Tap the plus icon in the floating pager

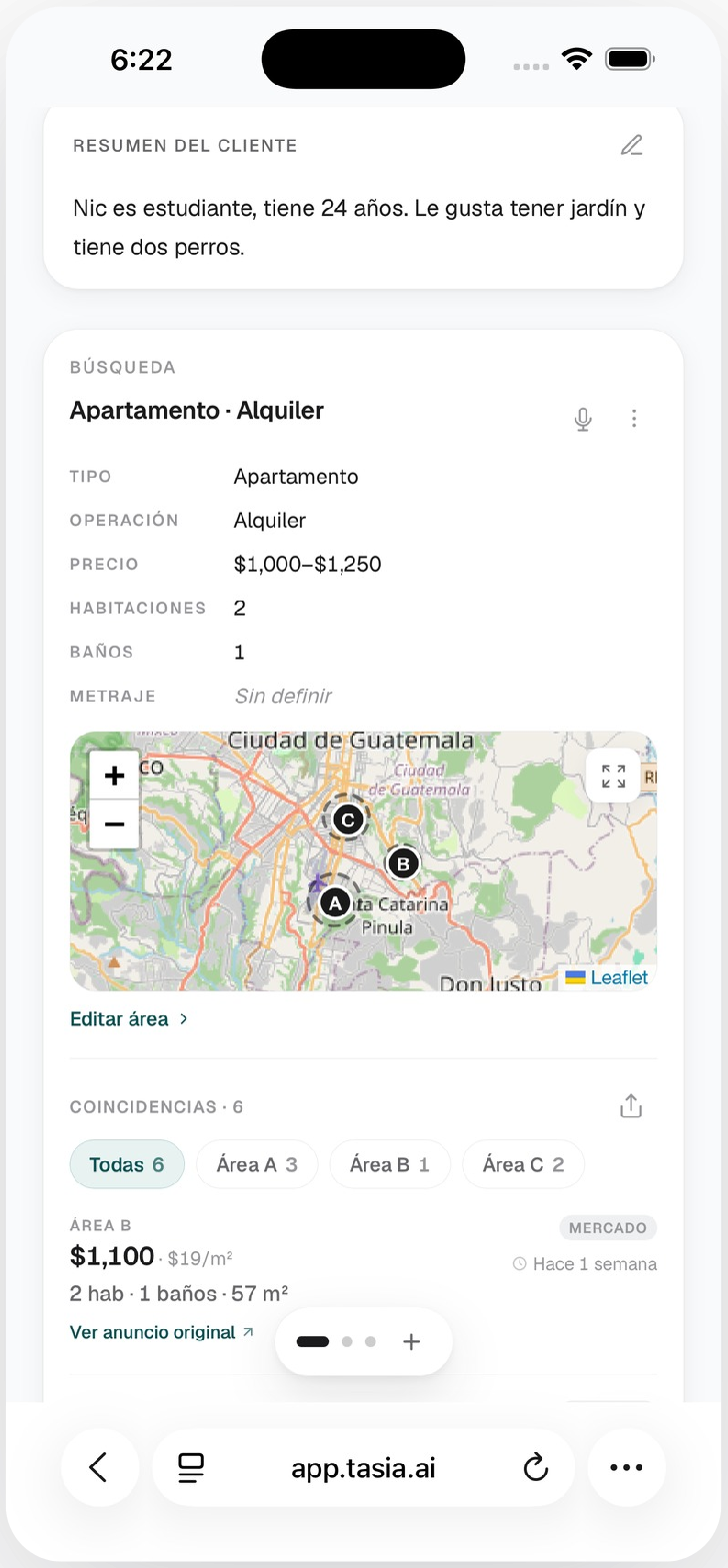coord(411,1342)
